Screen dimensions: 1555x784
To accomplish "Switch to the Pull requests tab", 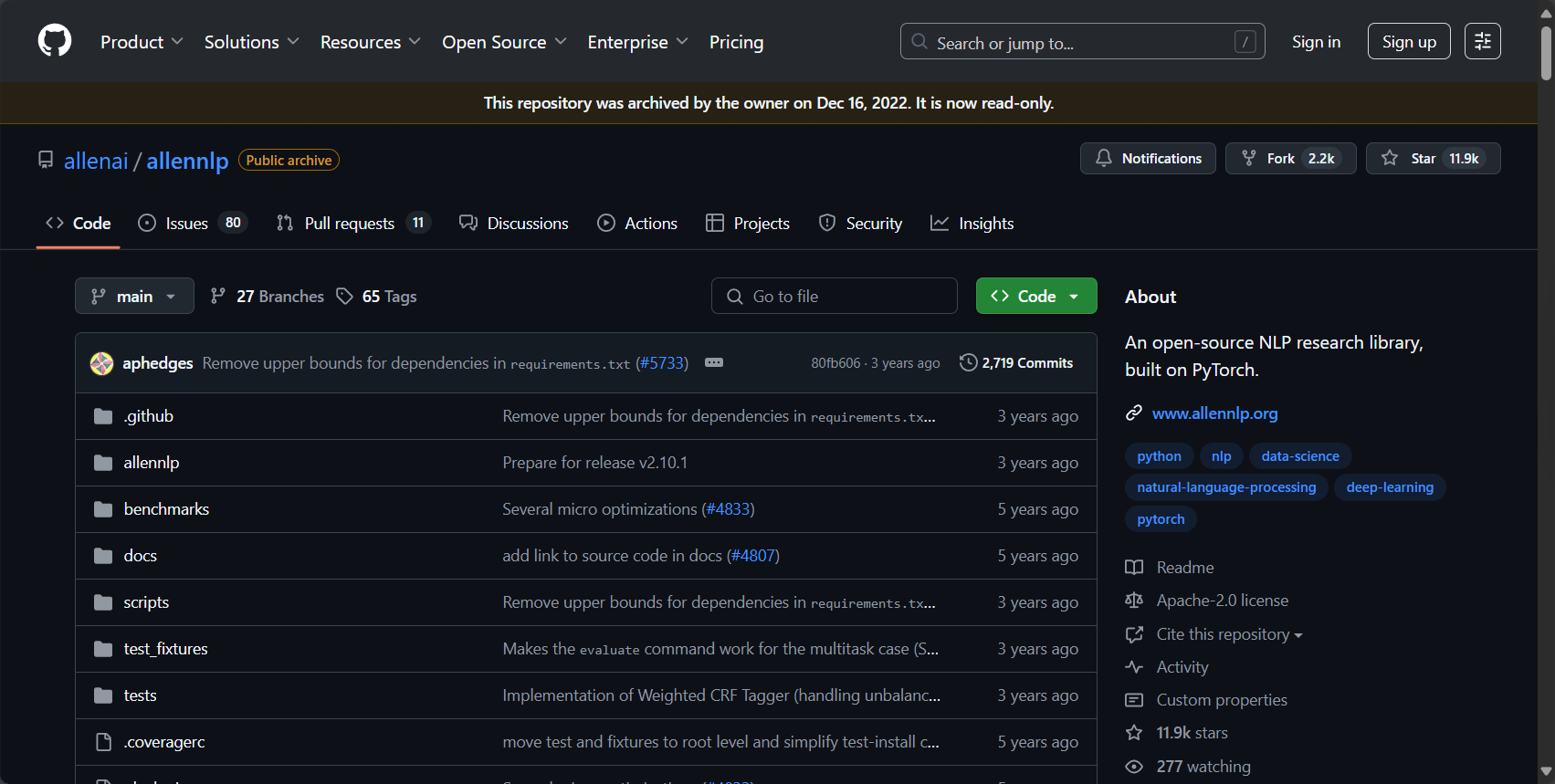I will tap(353, 224).
